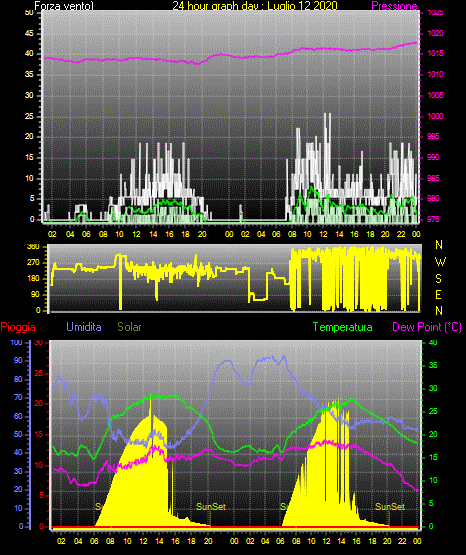Click the green 40 temperature axis value
This screenshot has width=466, height=555.
(x=433, y=343)
